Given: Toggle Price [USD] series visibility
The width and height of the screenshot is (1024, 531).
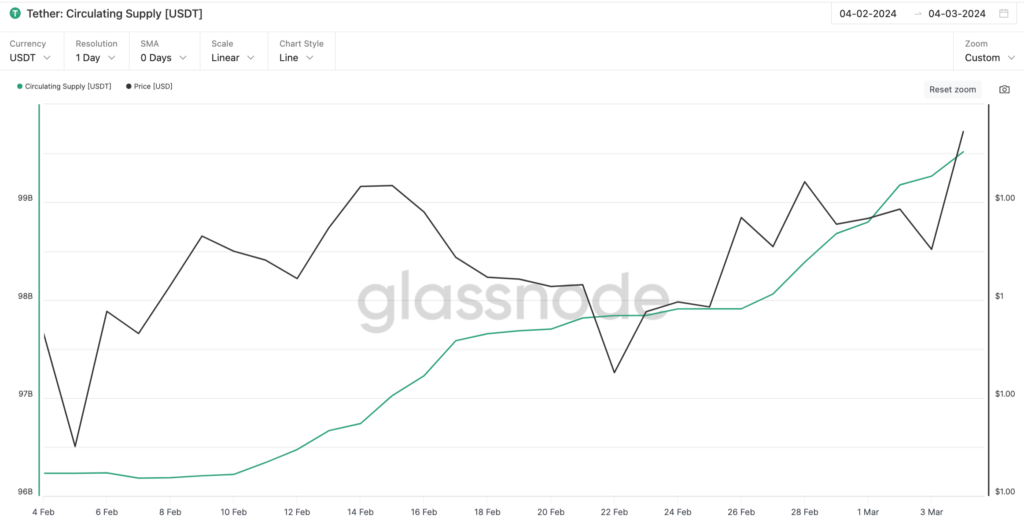Looking at the screenshot, I should point(153,87).
